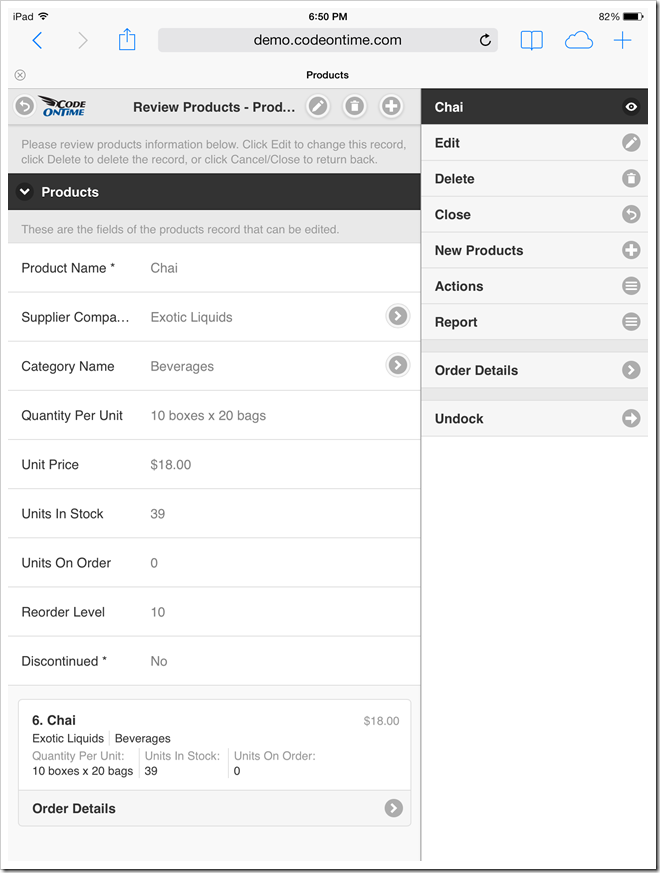Click pencil edit icon in form header
Viewport: 660px width, 873px height.
pos(317,106)
